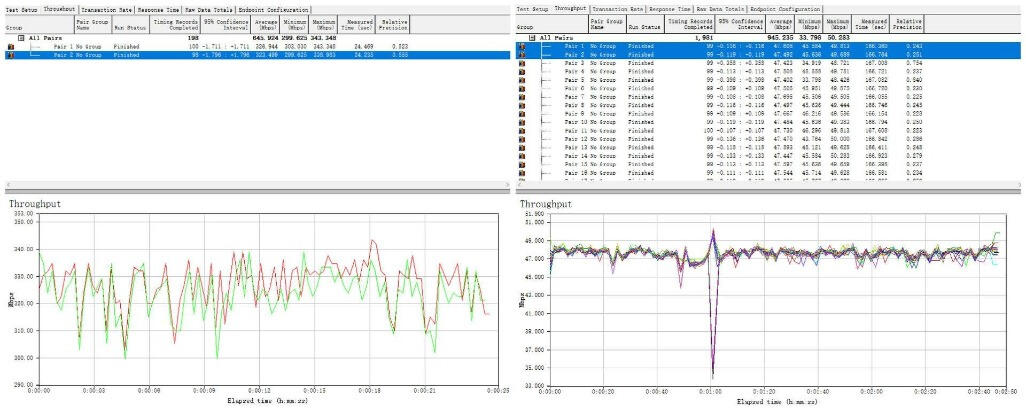The image size is (1026, 410).
Task: Click Pair 14 endpoint icon in right window
Action: pos(522,156)
